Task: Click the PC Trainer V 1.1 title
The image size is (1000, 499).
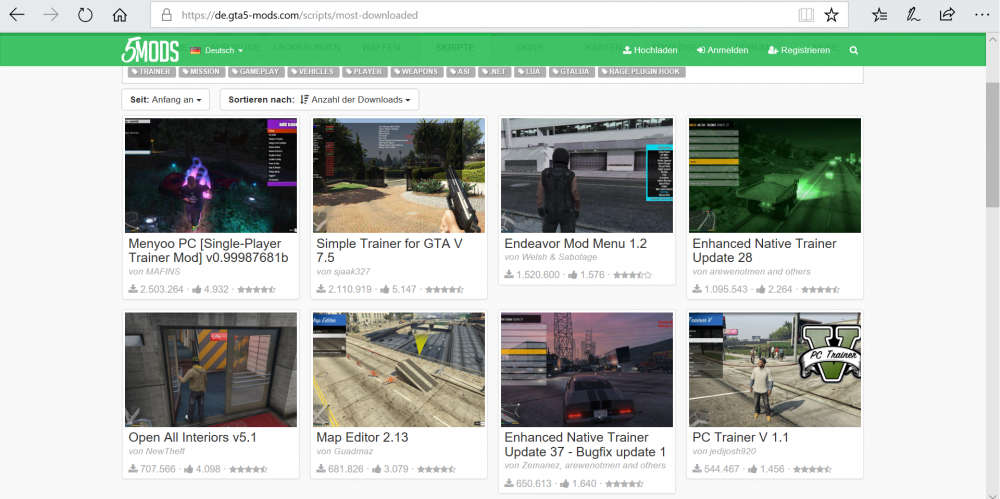Action: point(740,438)
